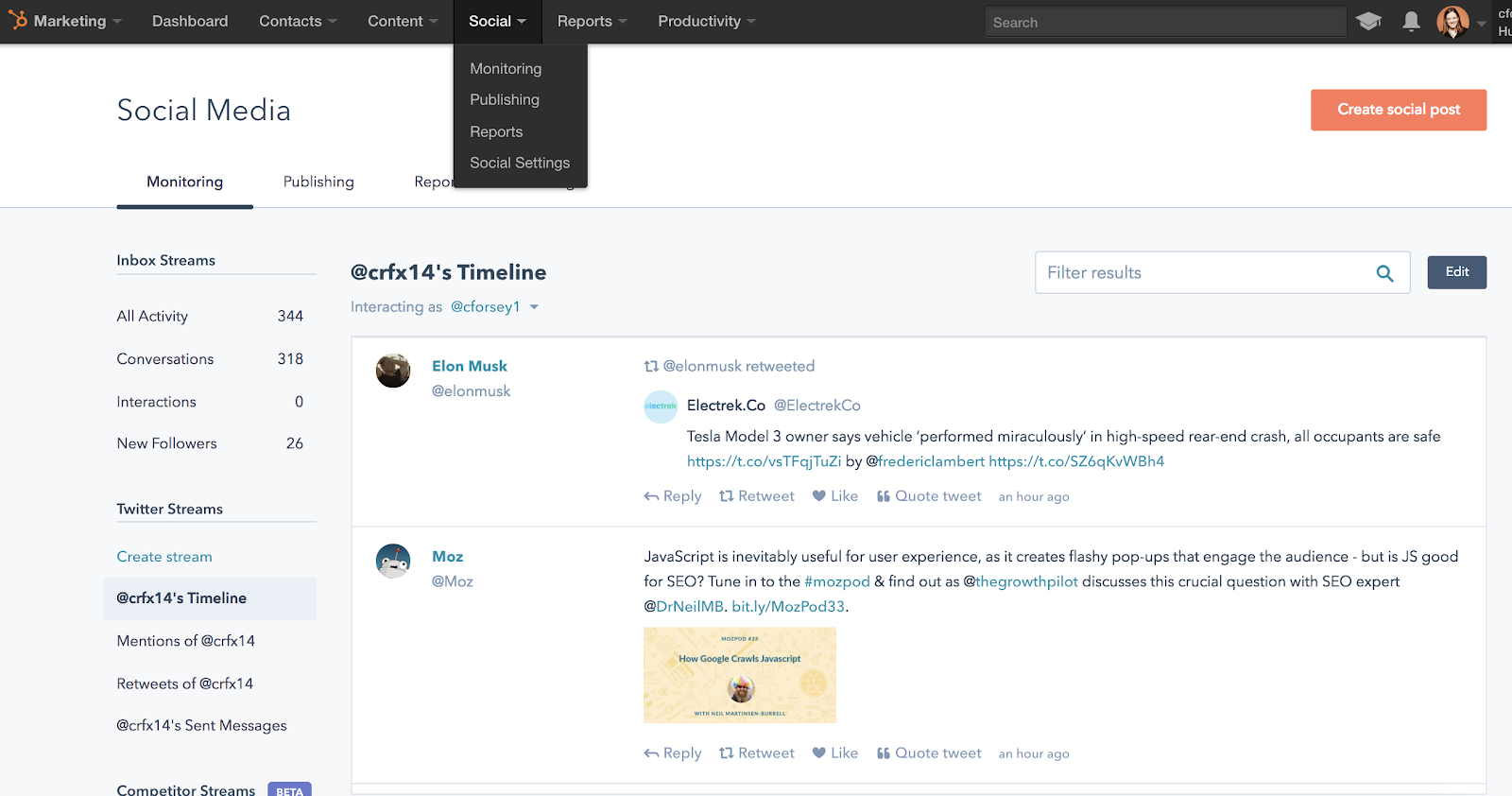Image resolution: width=1512 pixels, height=796 pixels.
Task: Select the @crfx14's Sent Messages stream
Action: 202,726
